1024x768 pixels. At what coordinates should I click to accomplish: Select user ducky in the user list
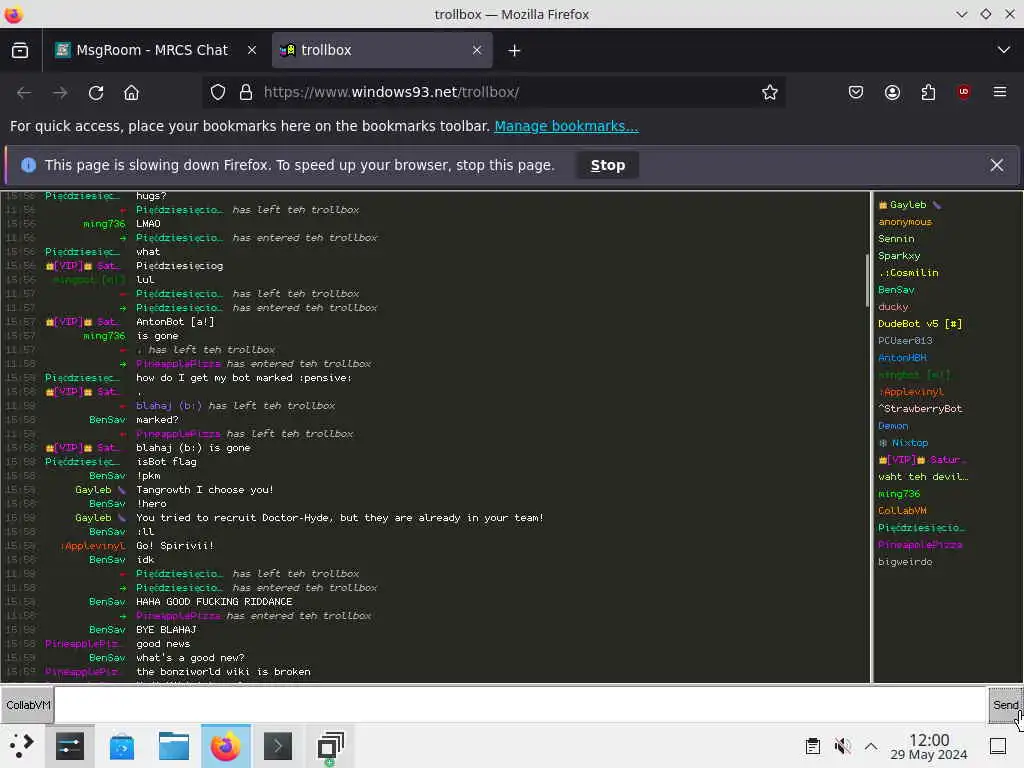click(x=893, y=307)
